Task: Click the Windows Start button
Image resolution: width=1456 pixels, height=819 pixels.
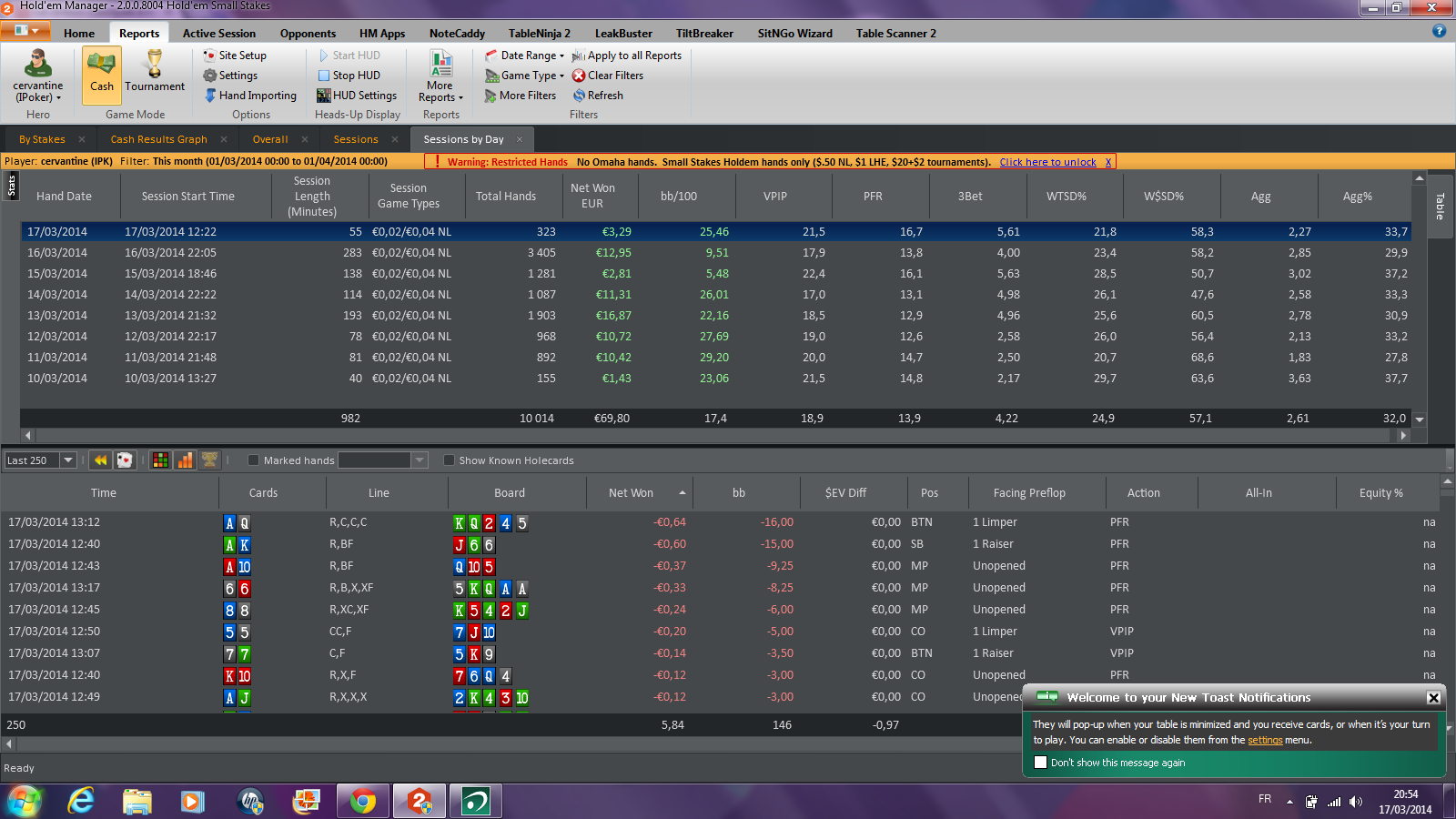Action: [x=25, y=801]
